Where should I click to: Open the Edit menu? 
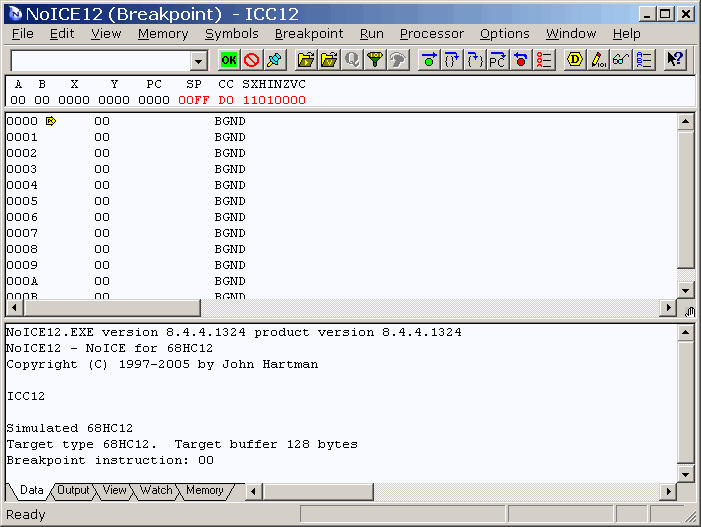click(62, 34)
